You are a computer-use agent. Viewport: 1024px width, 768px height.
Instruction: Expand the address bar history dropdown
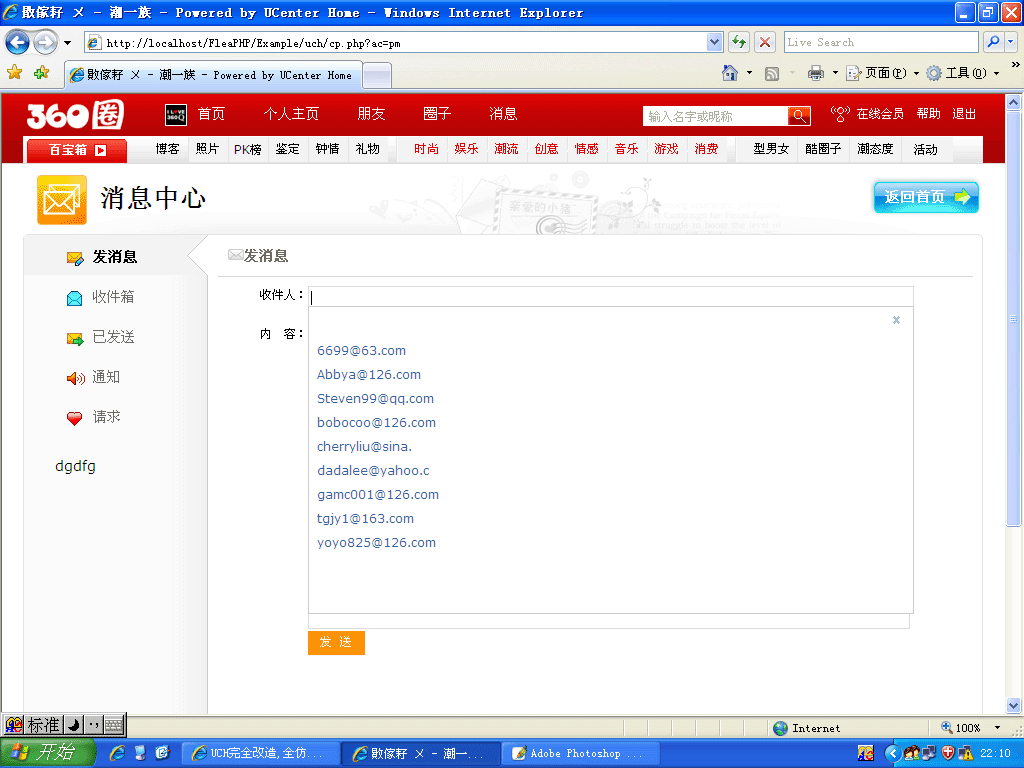click(x=714, y=43)
